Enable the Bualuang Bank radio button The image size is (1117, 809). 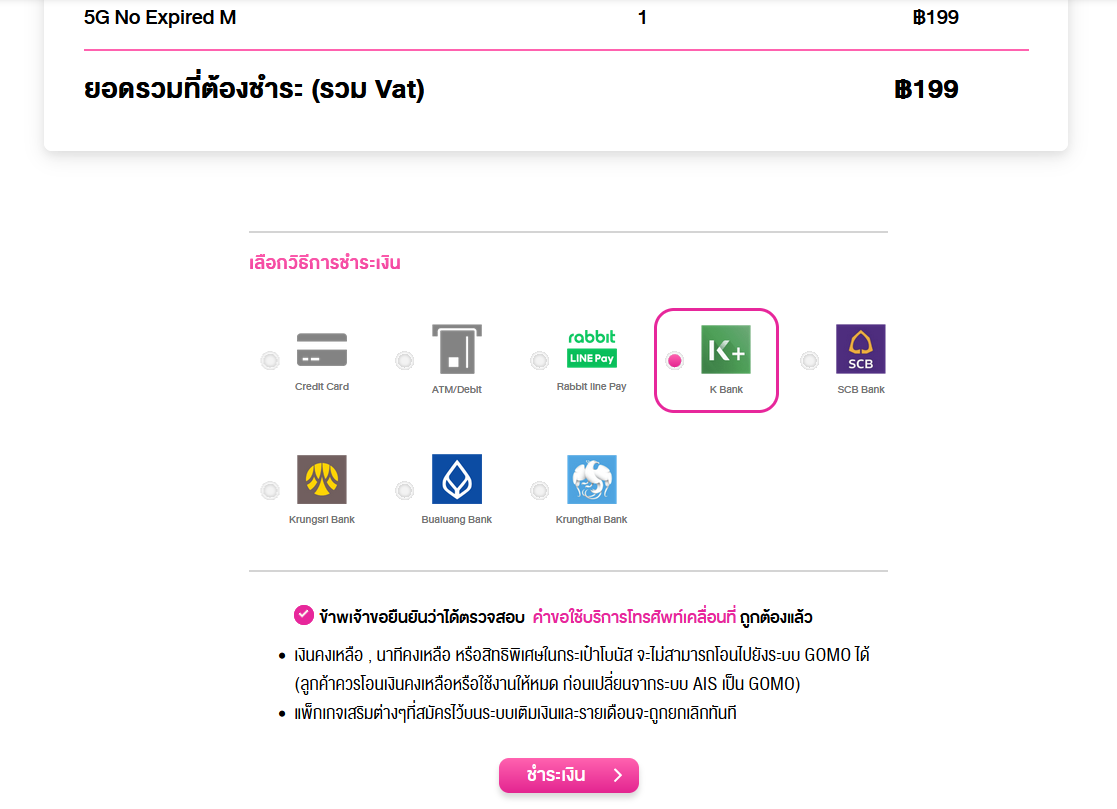click(405, 490)
